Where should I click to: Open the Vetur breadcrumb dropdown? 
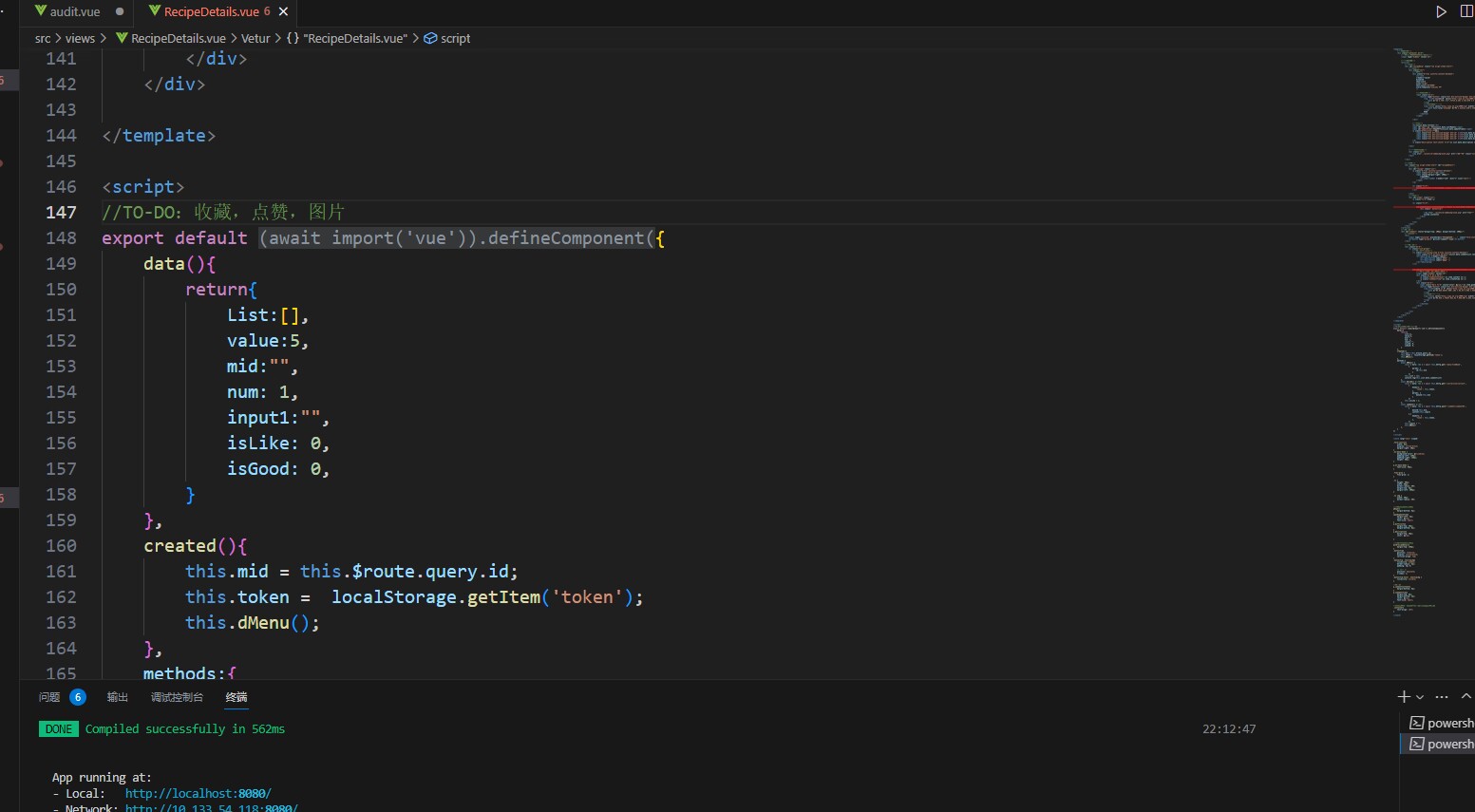point(255,38)
